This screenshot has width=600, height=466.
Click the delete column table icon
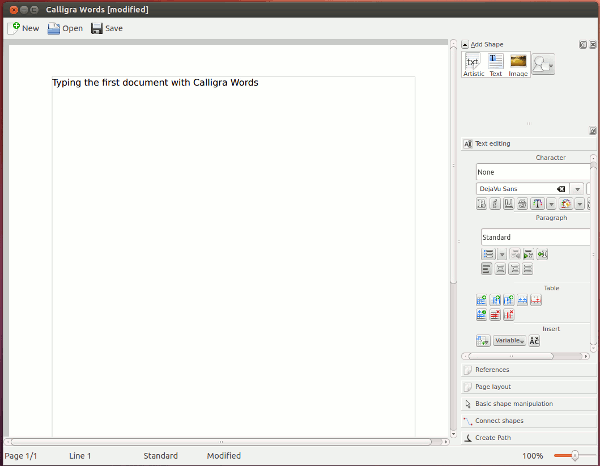[x=509, y=315]
